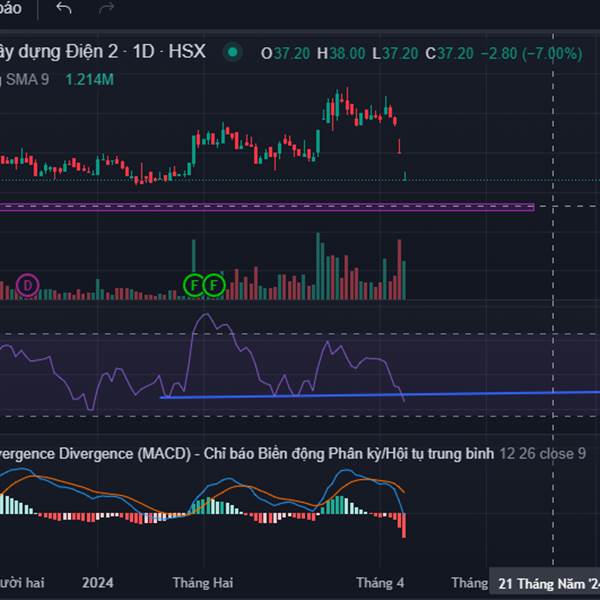Image resolution: width=600 pixels, height=600 pixels.
Task: Click the change value −2.80 (−7.00%)
Action: click(x=532, y=54)
